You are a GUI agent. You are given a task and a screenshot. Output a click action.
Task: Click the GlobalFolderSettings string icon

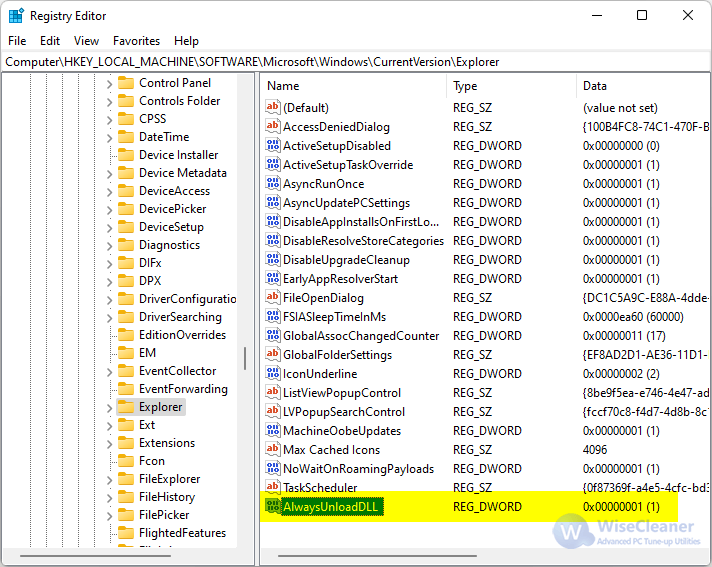coord(272,355)
